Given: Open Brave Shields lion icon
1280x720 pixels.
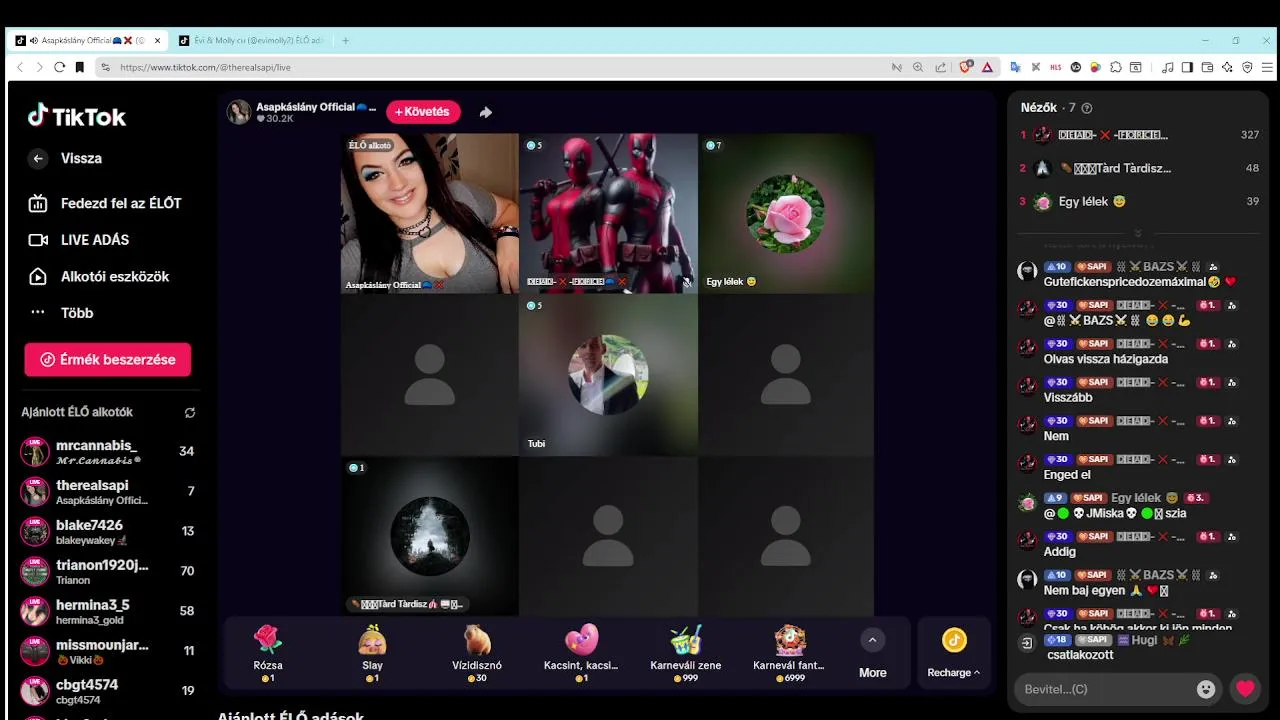Looking at the screenshot, I should [x=965, y=67].
